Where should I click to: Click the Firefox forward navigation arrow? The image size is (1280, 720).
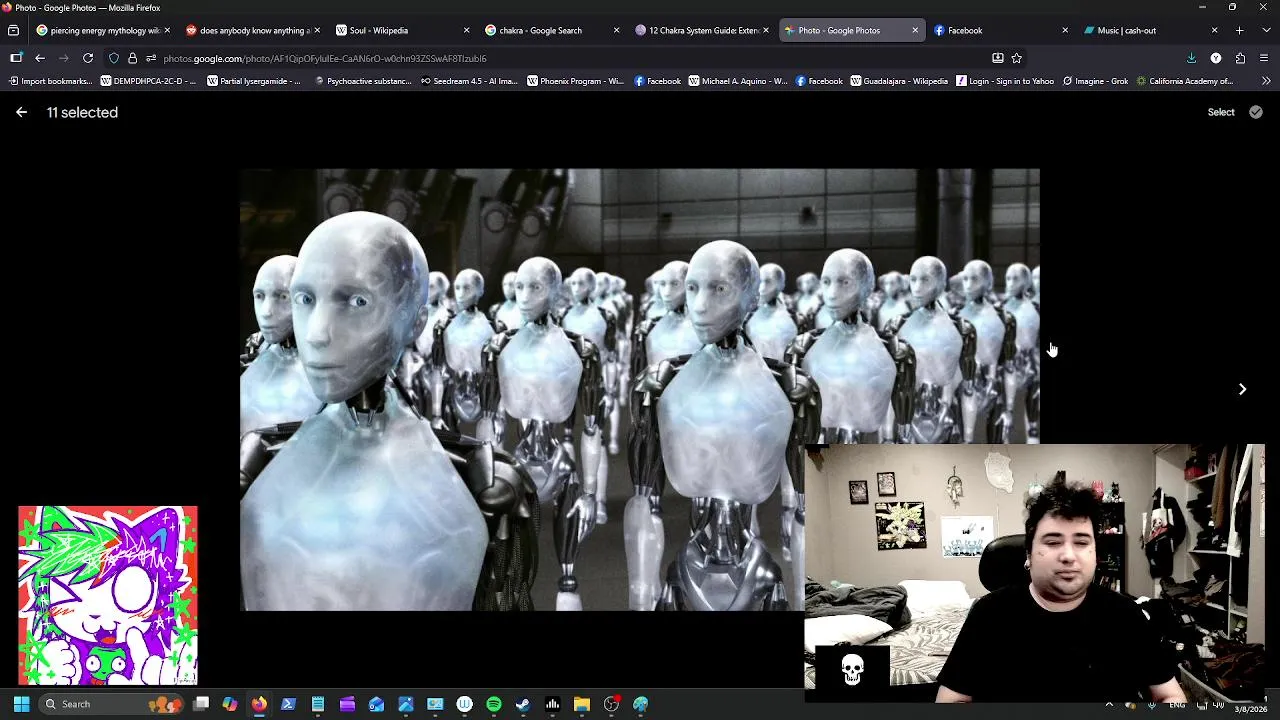(x=64, y=58)
